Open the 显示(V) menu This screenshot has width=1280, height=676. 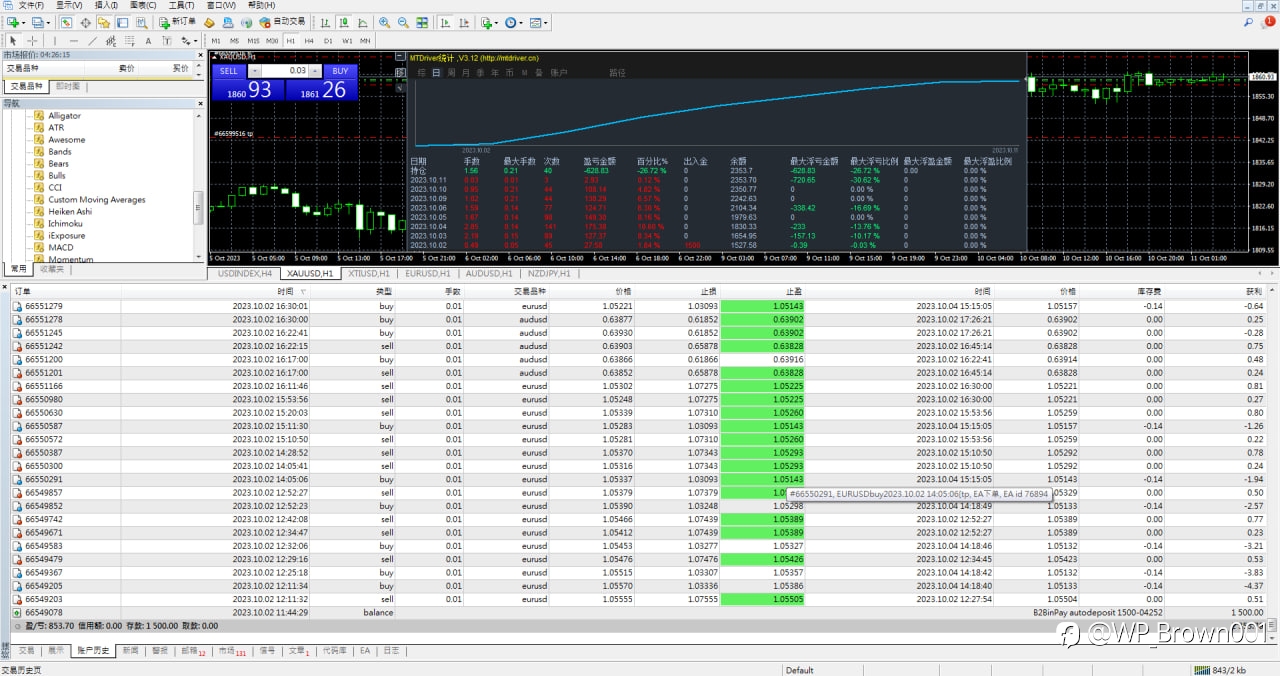pos(69,5)
